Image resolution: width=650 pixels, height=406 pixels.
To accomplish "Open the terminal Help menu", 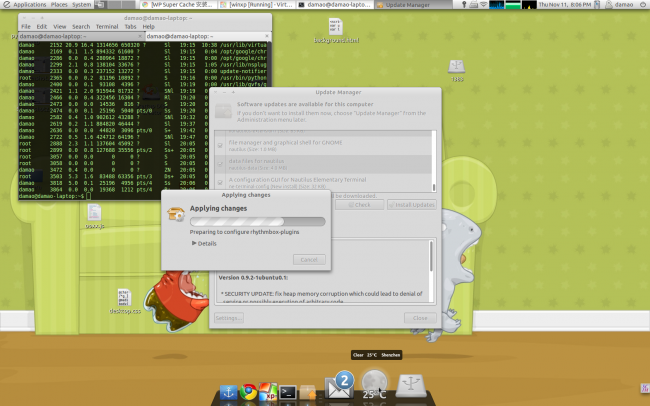I will (x=148, y=26).
